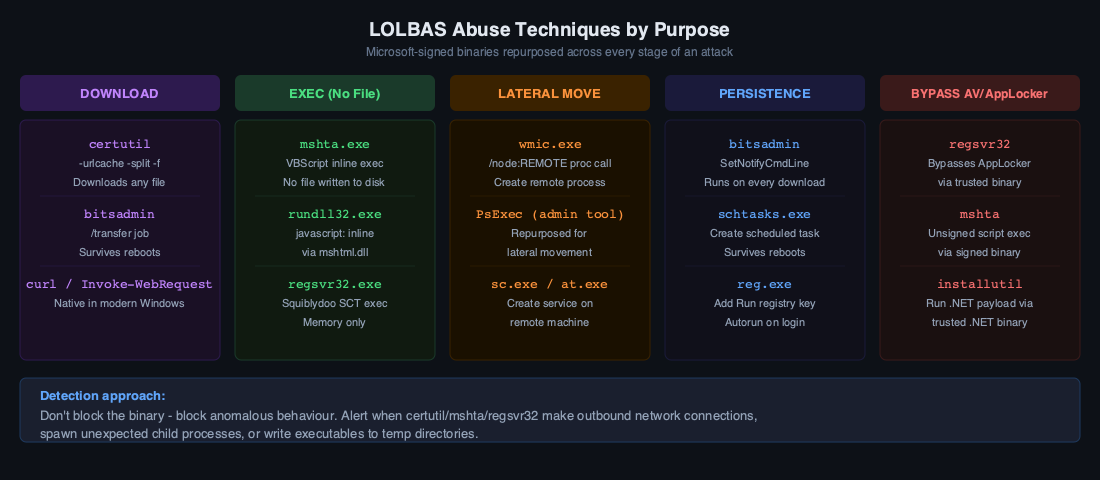
Task: Select the DOWNLOAD column header
Action: 119,93
